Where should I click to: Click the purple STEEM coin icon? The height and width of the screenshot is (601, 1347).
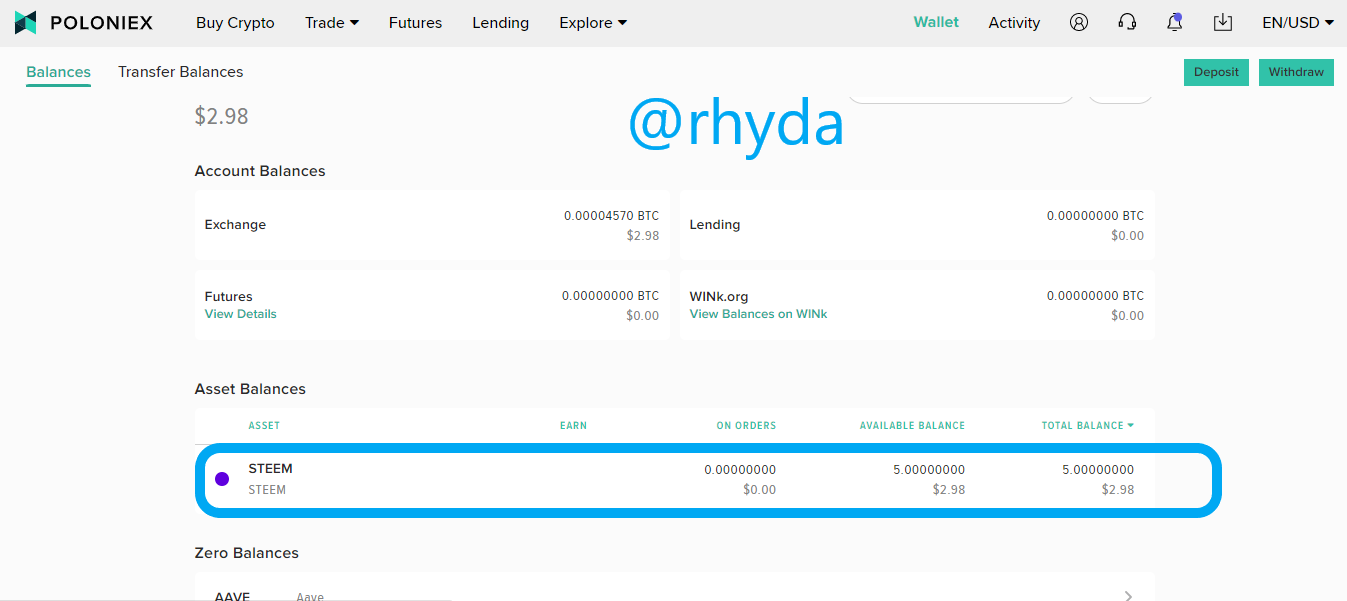pyautogui.click(x=222, y=479)
